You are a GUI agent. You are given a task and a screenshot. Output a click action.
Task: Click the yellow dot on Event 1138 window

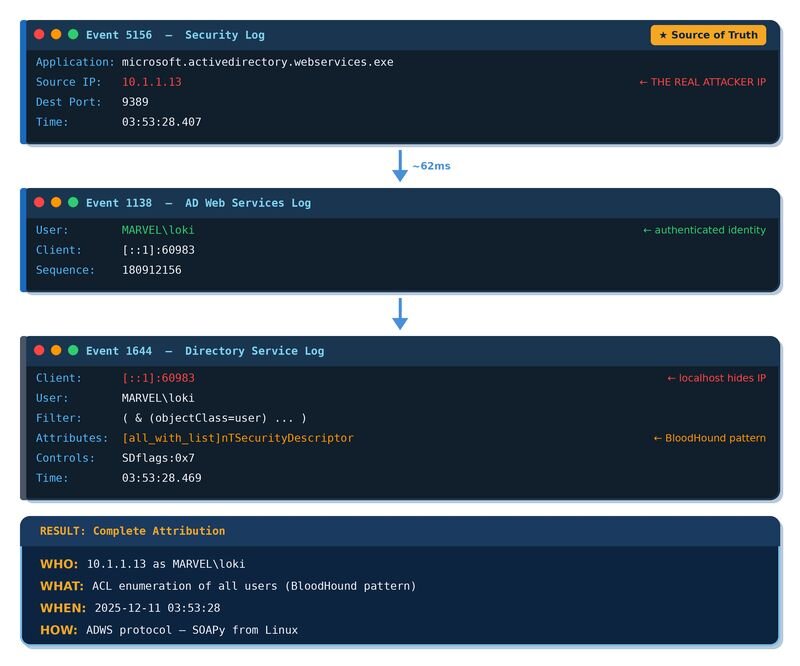tap(56, 203)
